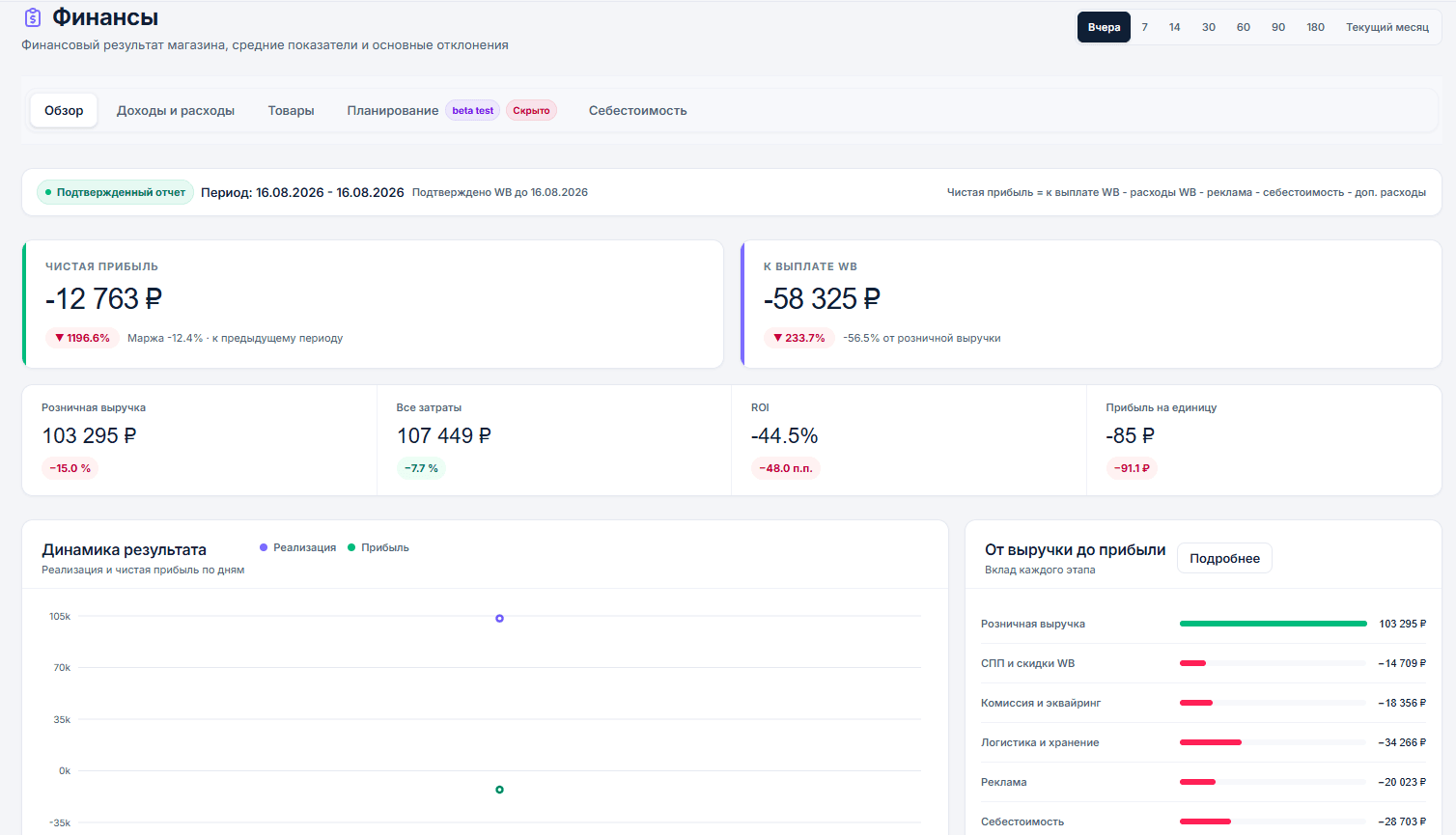Open the Доходы и расходы tab
This screenshot has width=1456, height=835.
coord(176,111)
